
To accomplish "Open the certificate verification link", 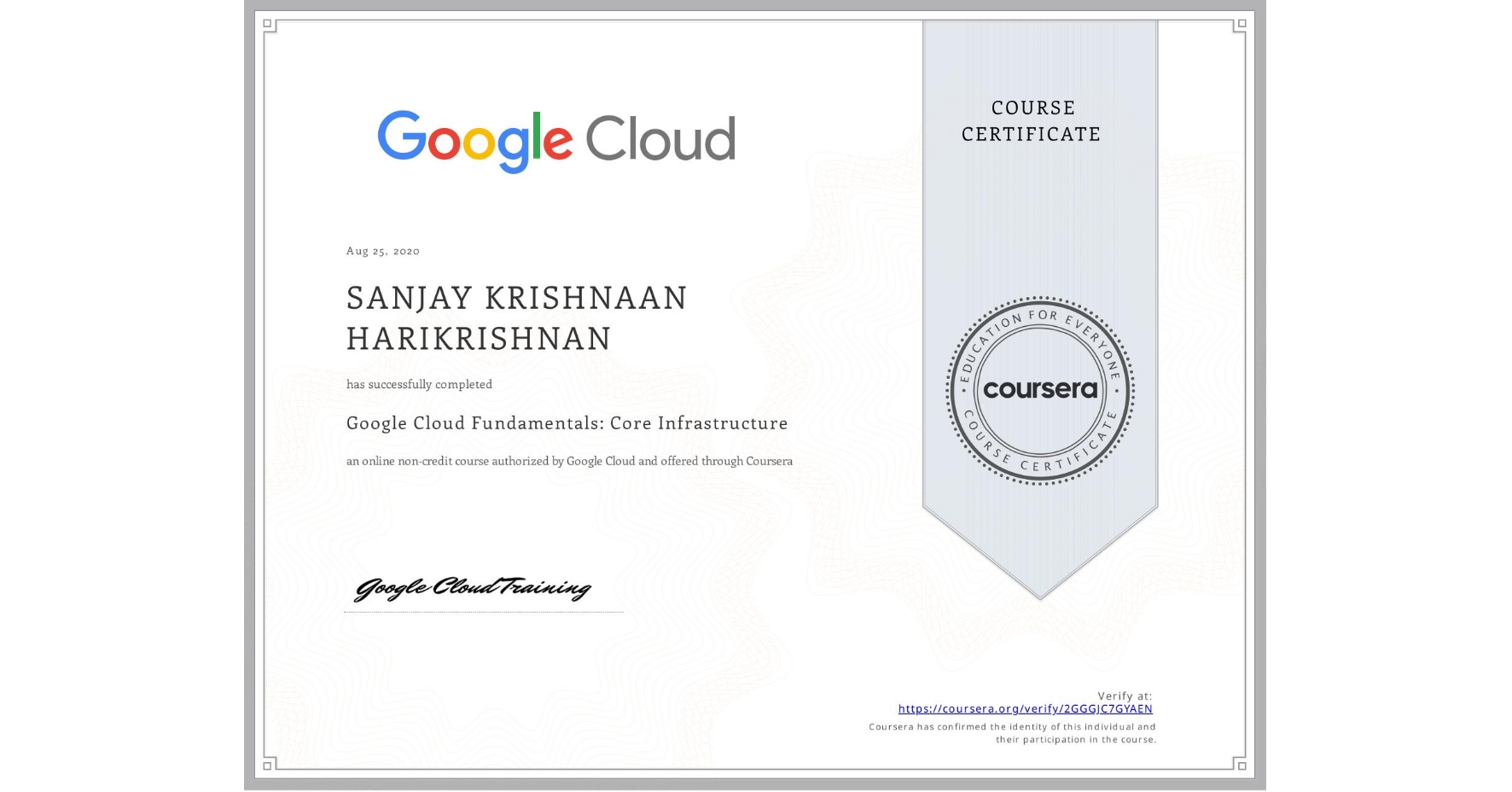I will tap(1024, 708).
